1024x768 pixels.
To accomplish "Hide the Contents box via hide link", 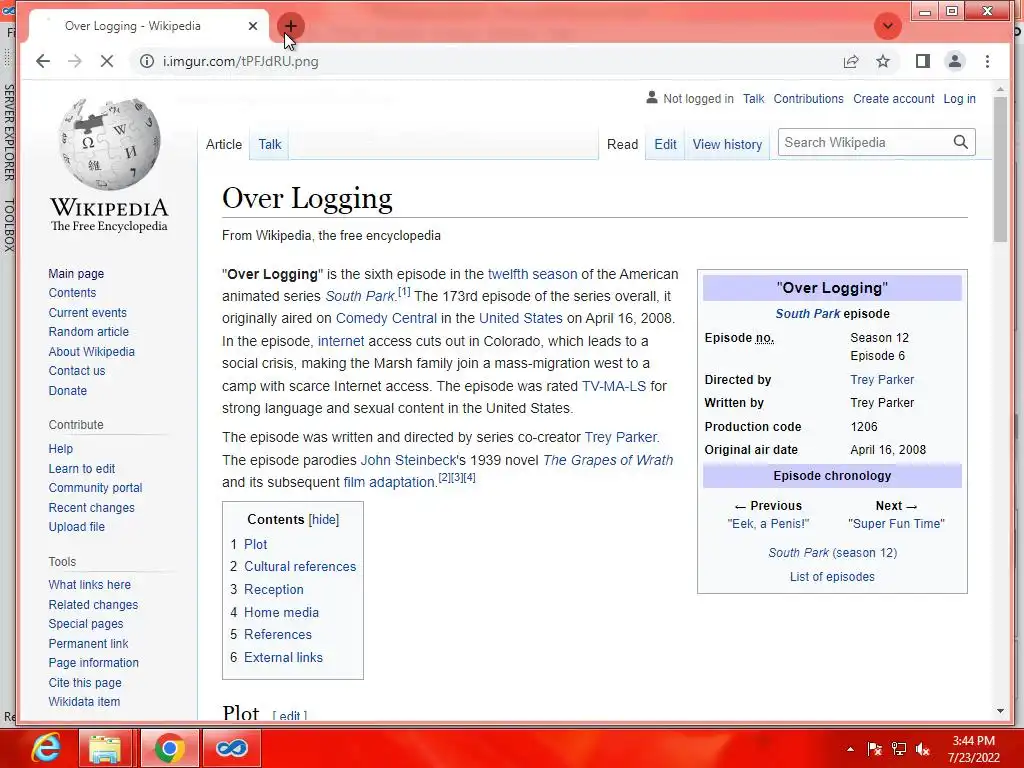I will pyautogui.click(x=324, y=520).
